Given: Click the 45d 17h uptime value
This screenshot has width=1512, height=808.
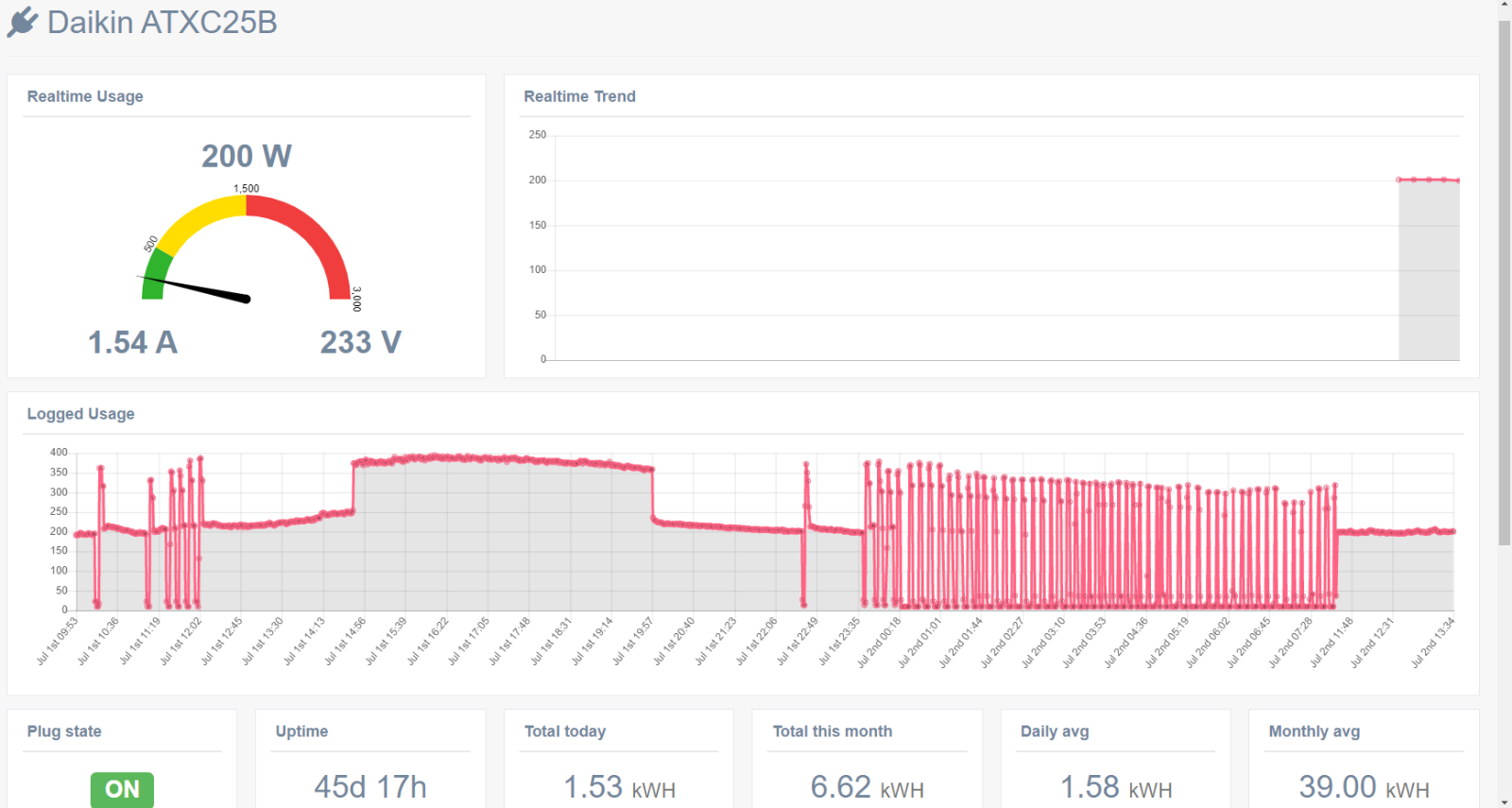Looking at the screenshot, I should [370, 787].
